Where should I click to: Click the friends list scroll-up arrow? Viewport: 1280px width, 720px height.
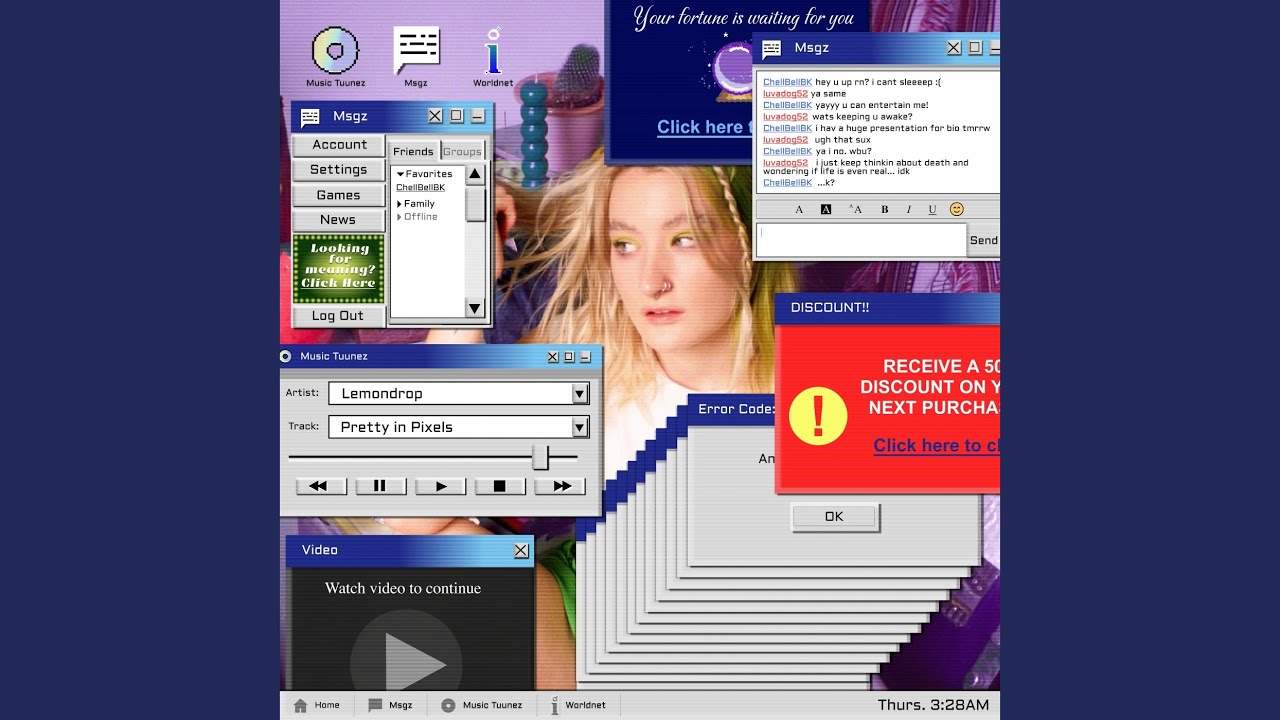tap(475, 174)
